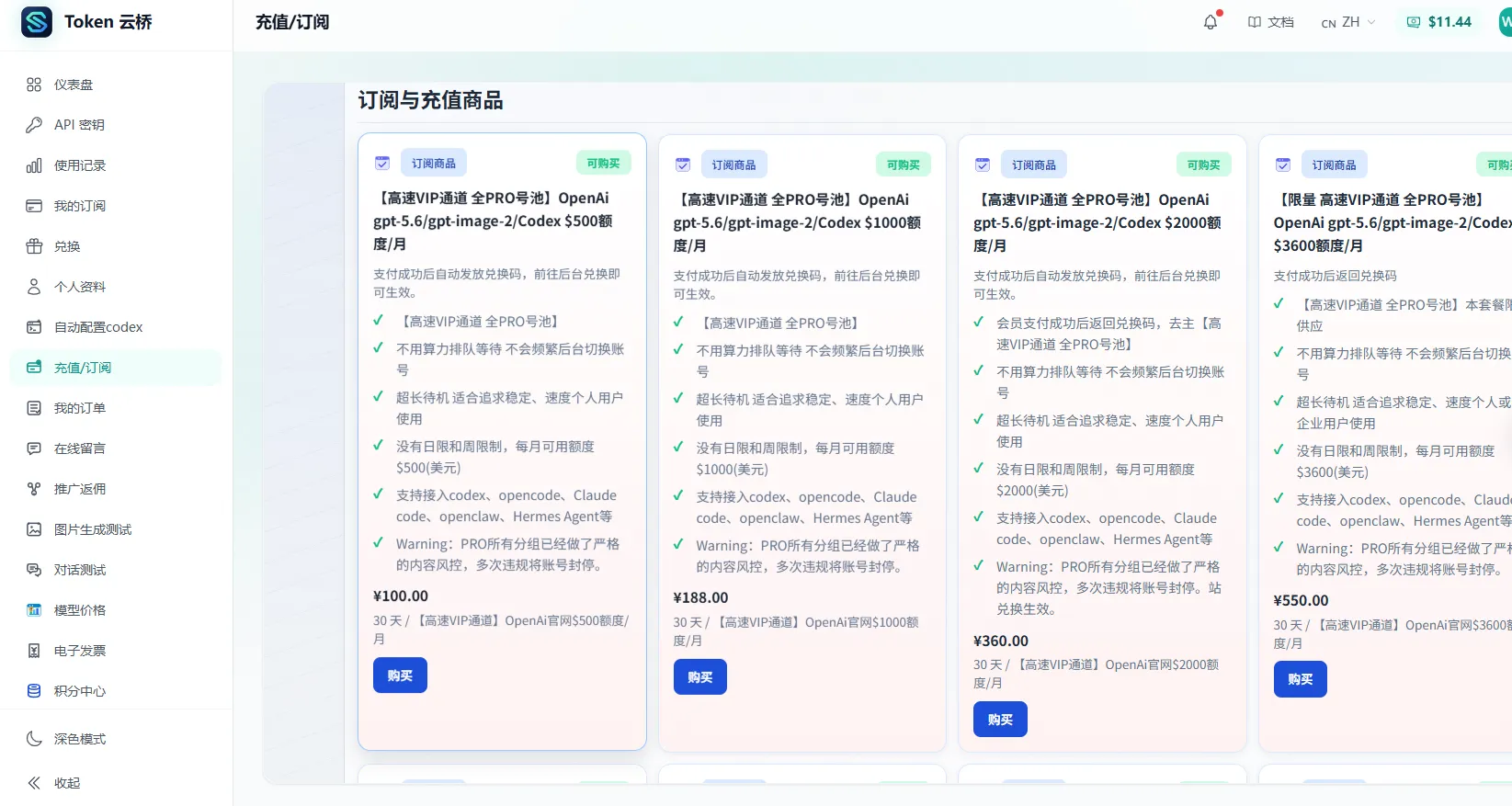Open 电子发票 invoice page
Image resolution: width=1512 pixels, height=806 pixels.
tap(116, 651)
